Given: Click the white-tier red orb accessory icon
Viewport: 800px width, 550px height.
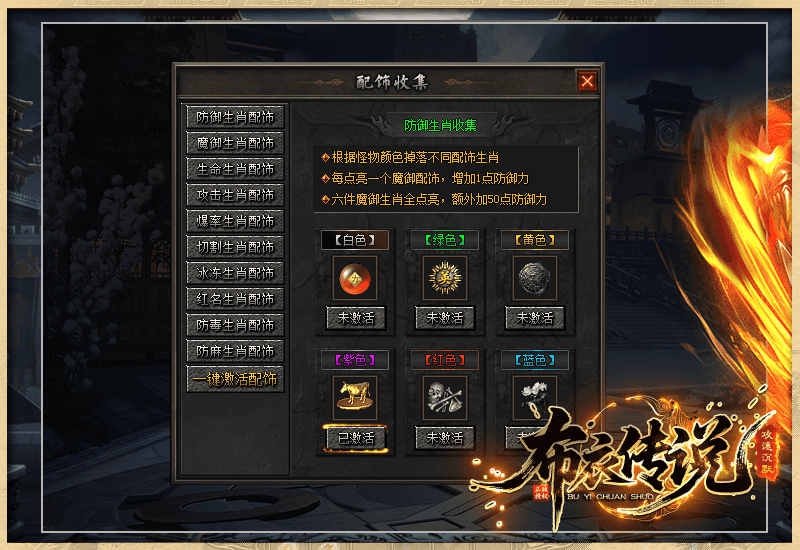Looking at the screenshot, I should coord(355,278).
